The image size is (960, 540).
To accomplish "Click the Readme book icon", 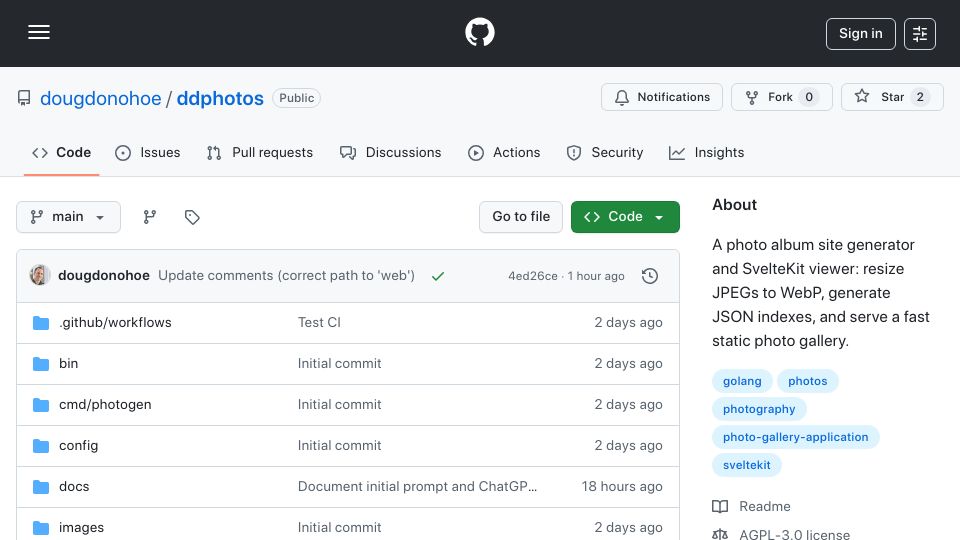I will pyautogui.click(x=720, y=506).
